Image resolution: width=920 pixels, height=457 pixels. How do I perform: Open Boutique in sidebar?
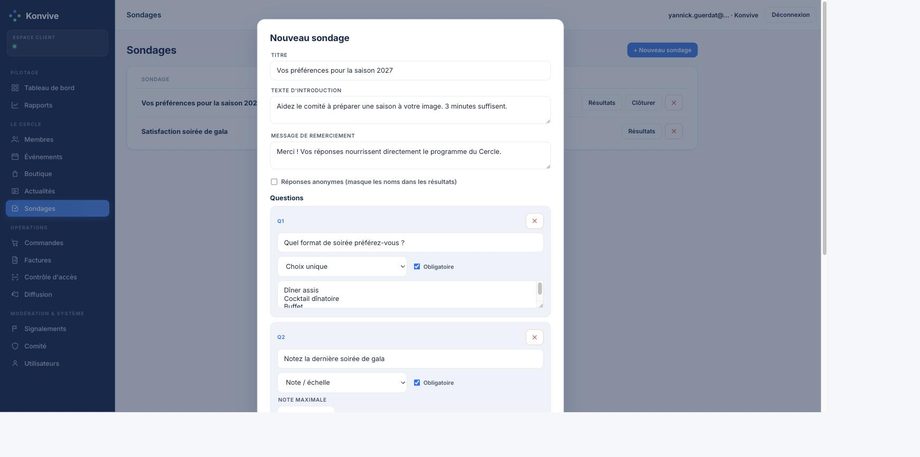(x=58, y=174)
